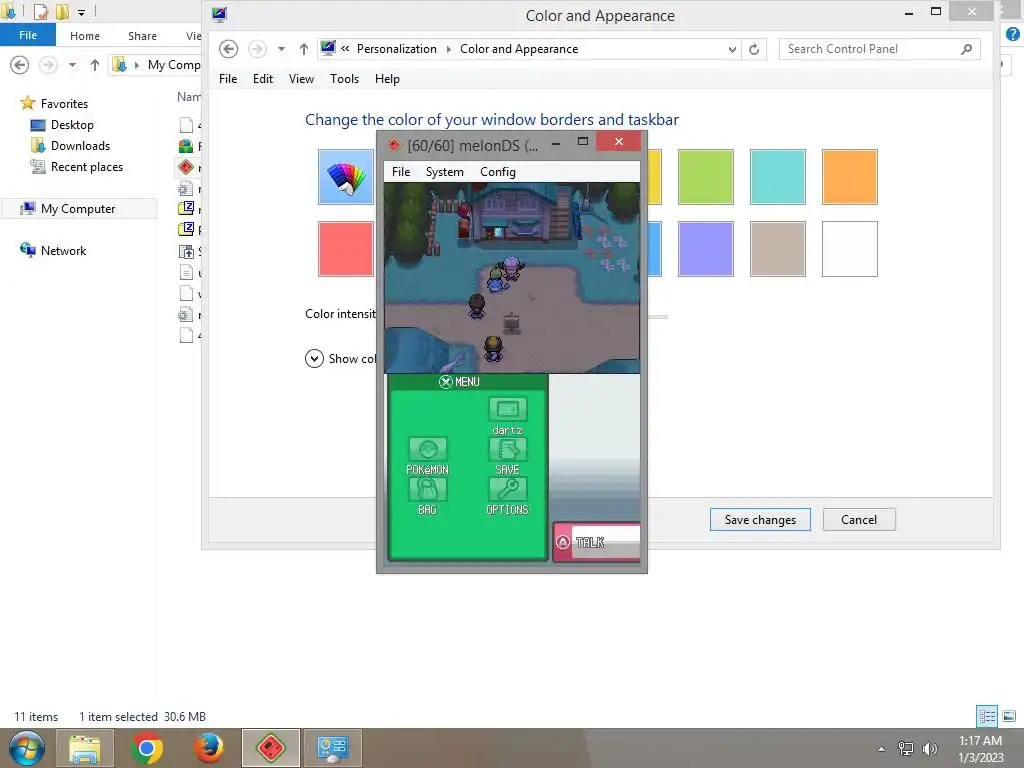The width and height of the screenshot is (1024, 768).
Task: Open Explorer recent locations dropdown arrow
Action: point(72,65)
